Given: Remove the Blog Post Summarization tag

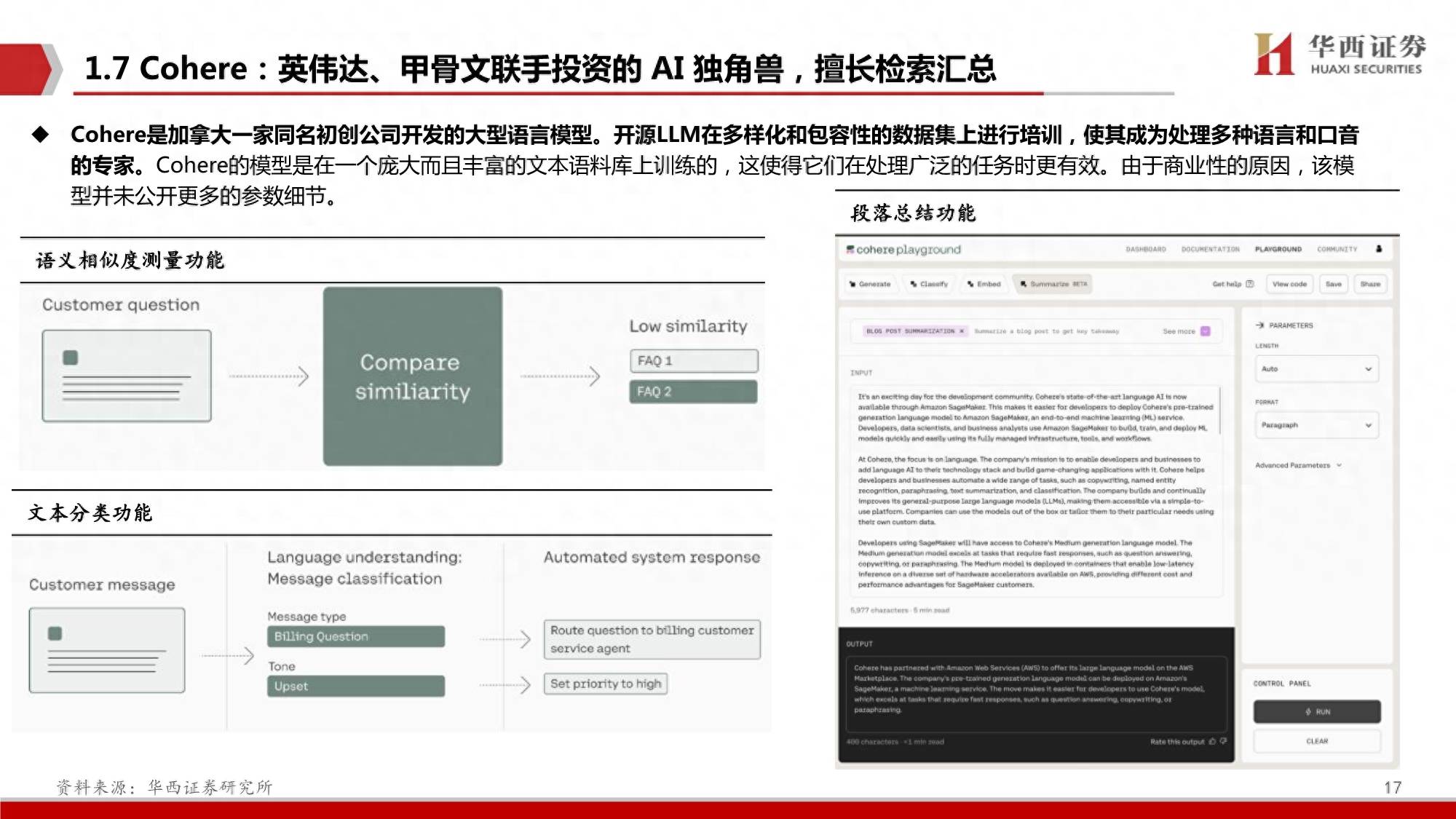Looking at the screenshot, I should click(962, 331).
